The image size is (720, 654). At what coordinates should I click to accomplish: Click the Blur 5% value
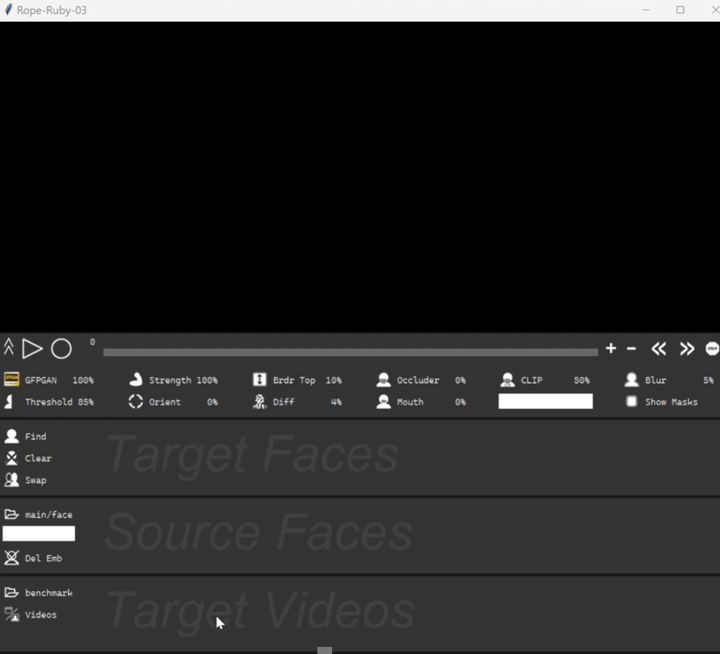click(709, 380)
